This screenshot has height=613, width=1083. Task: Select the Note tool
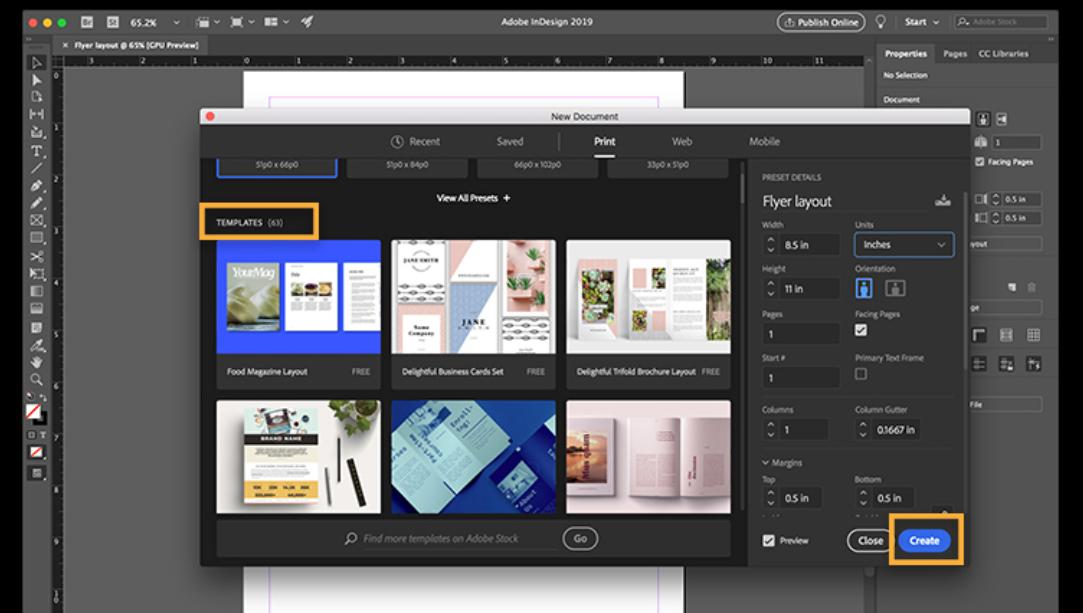[37, 327]
